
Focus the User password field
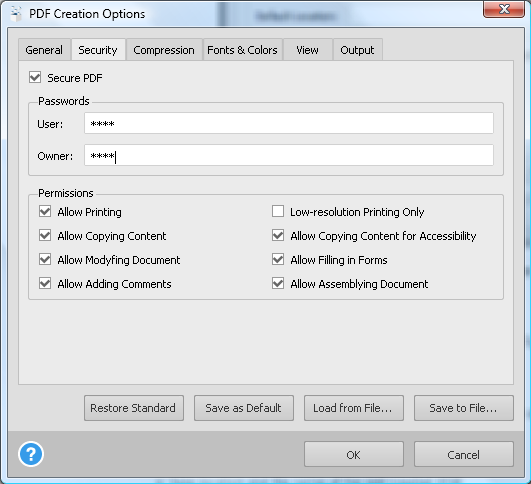tap(289, 124)
